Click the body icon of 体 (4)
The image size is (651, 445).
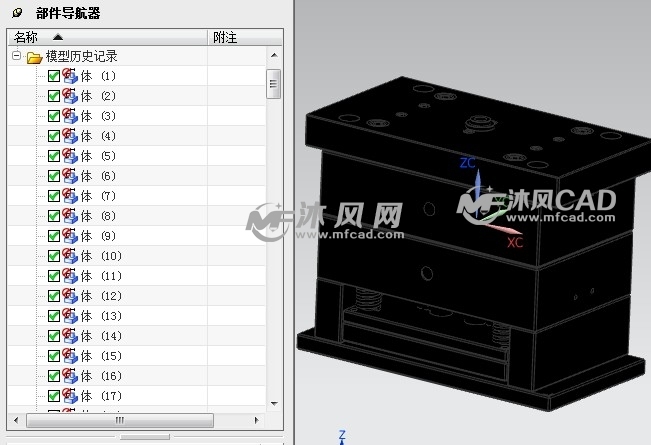(70, 136)
